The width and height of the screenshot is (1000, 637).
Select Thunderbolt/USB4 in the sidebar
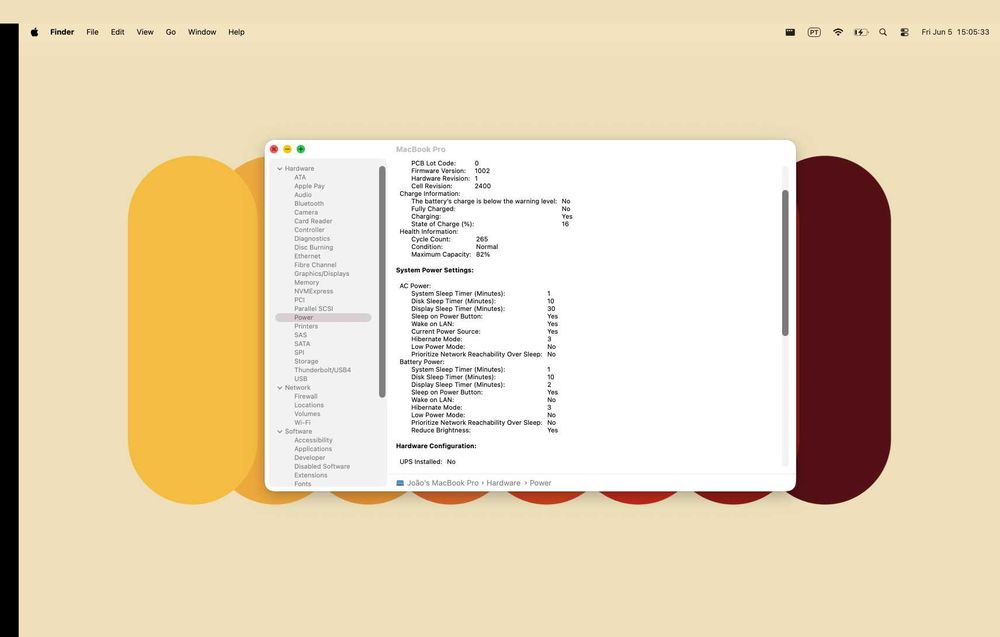pos(322,370)
